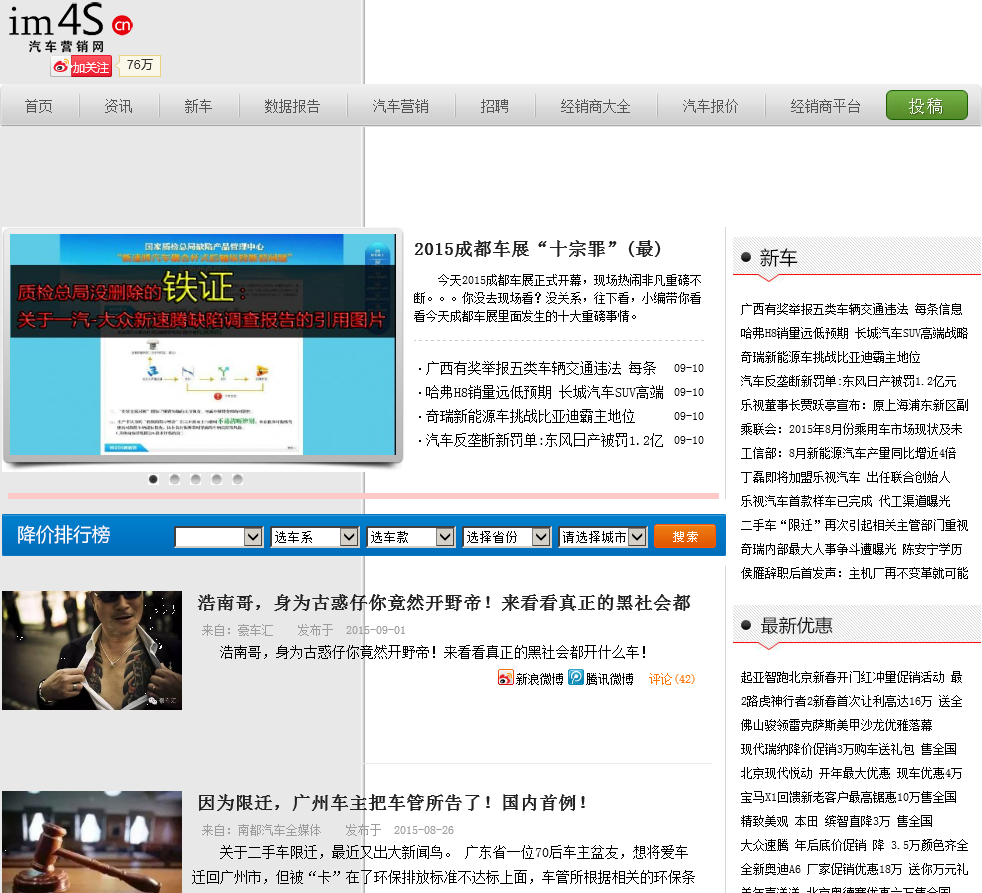Open the 经销商大全 menu item
Screen dimensions: 982x893
[x=595, y=106]
